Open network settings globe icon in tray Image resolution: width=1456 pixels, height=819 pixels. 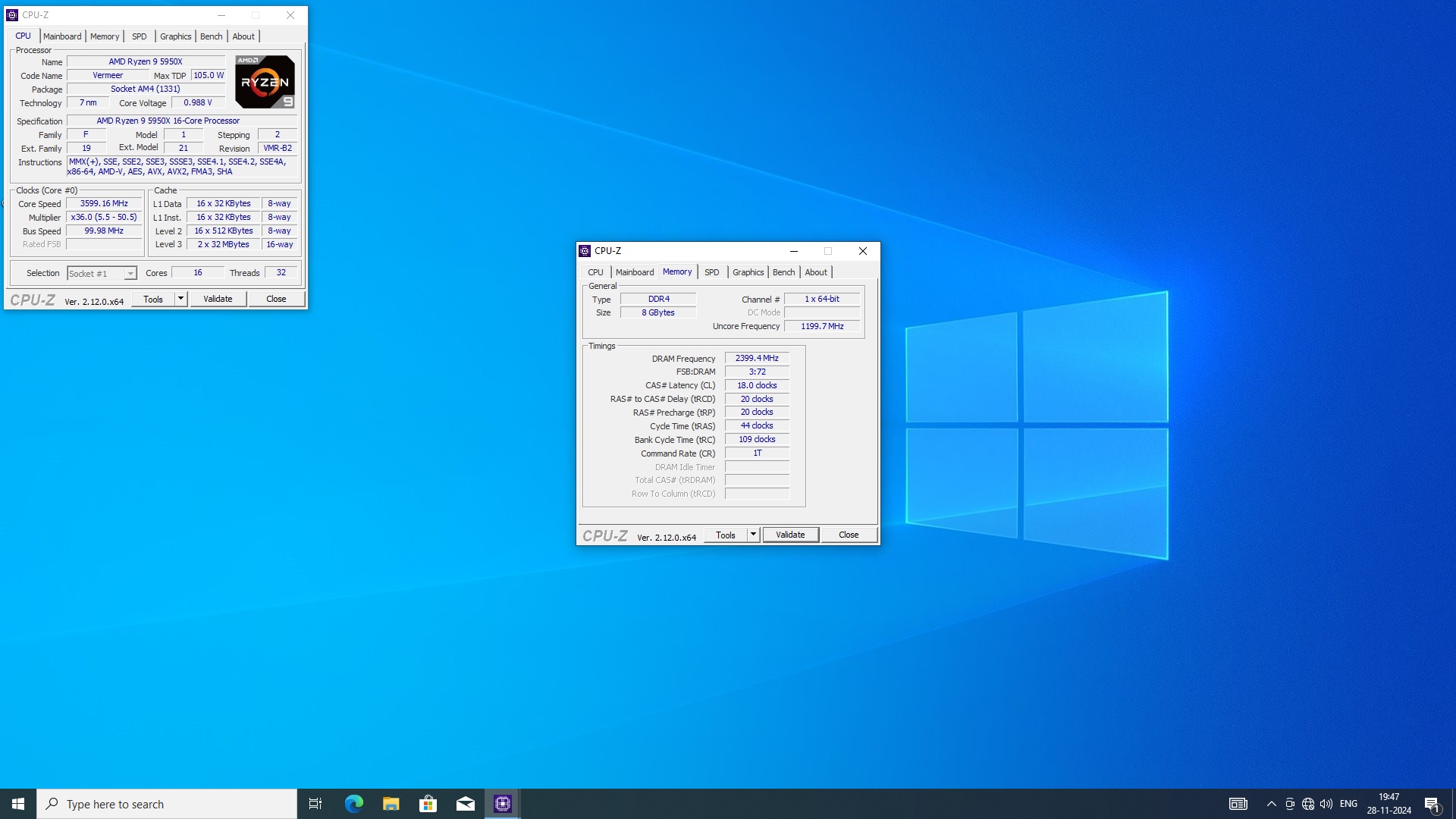point(1308,804)
